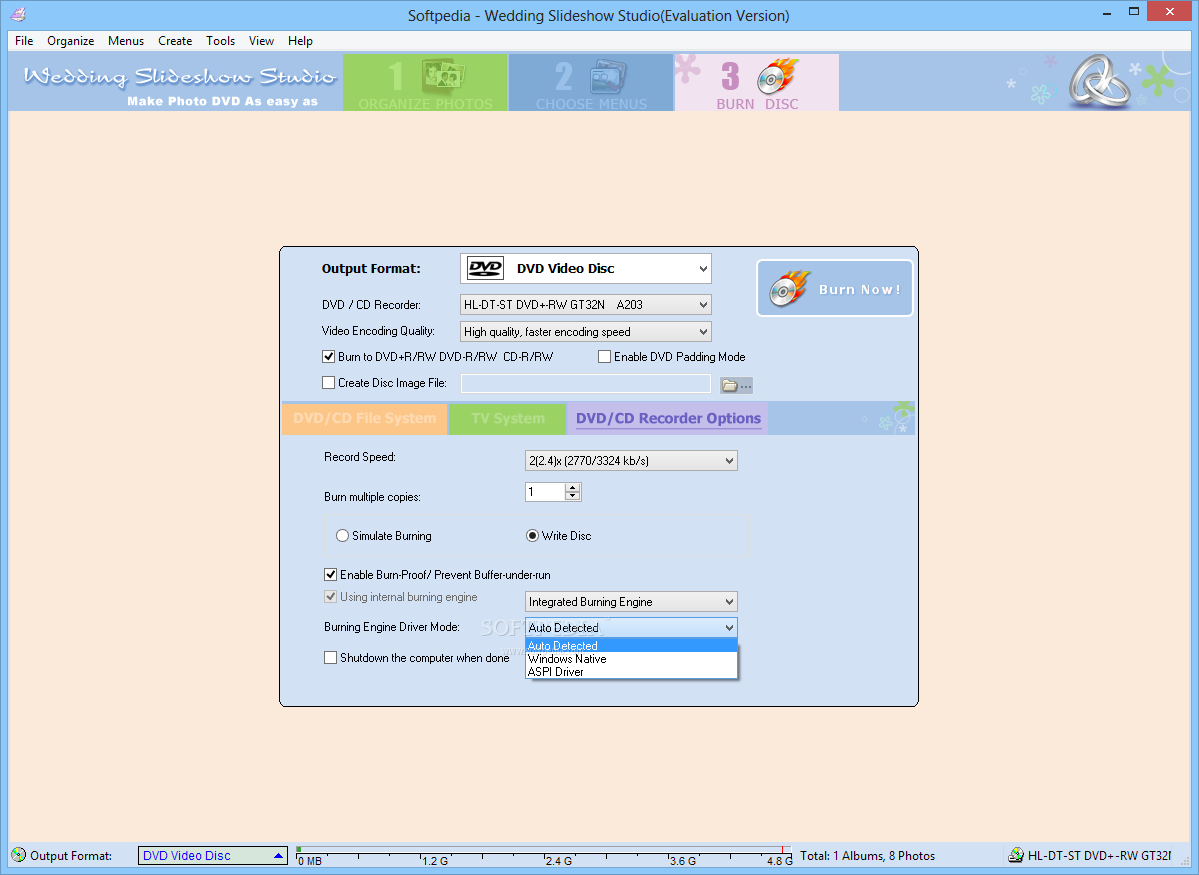
Task: Switch to DVD/CD File System tab
Action: (x=365, y=418)
